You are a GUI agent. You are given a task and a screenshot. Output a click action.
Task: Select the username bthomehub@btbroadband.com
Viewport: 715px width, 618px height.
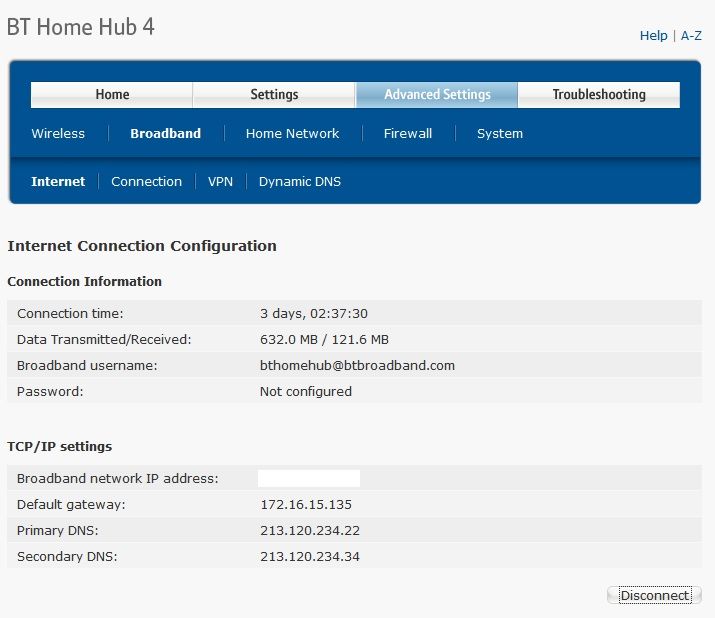[357, 365]
